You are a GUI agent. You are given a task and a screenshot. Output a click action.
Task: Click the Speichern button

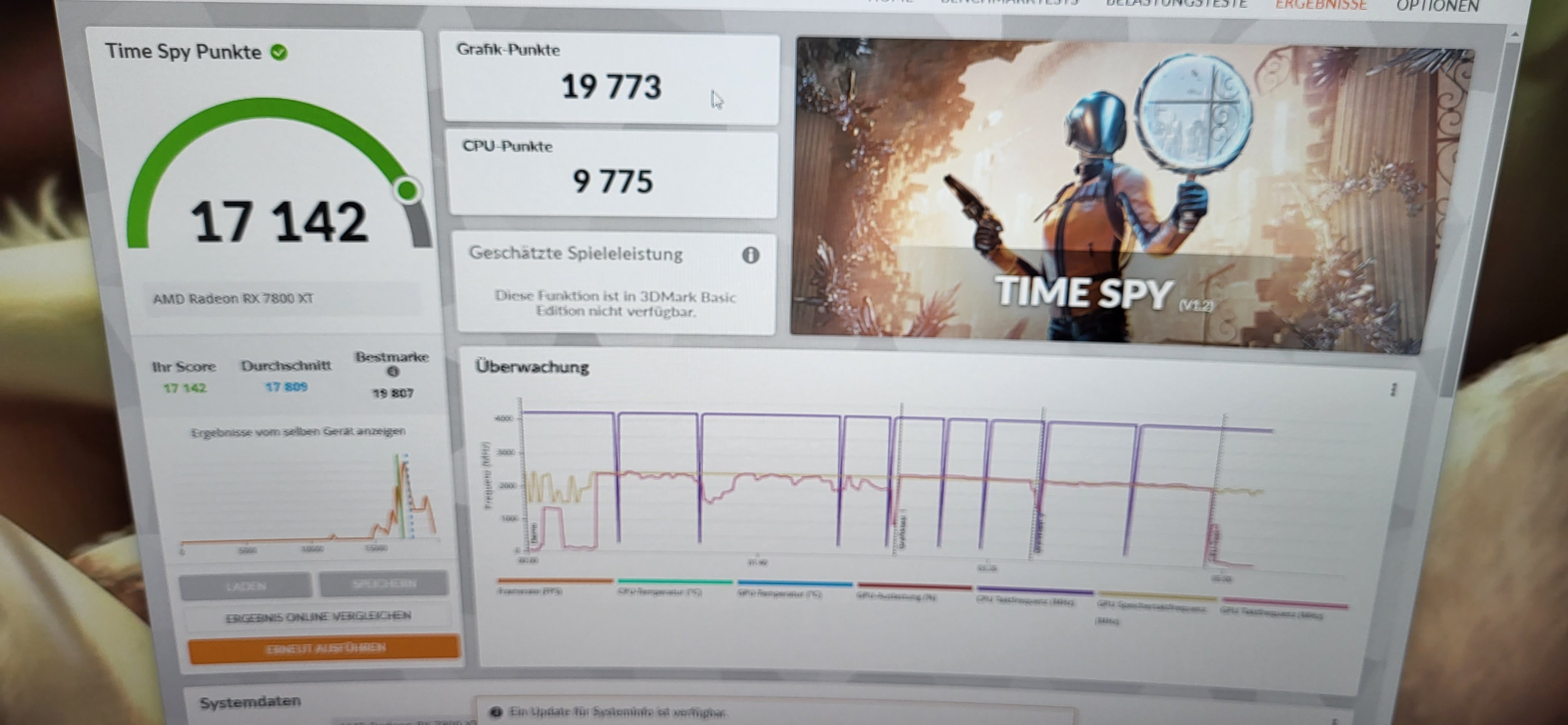[x=384, y=584]
